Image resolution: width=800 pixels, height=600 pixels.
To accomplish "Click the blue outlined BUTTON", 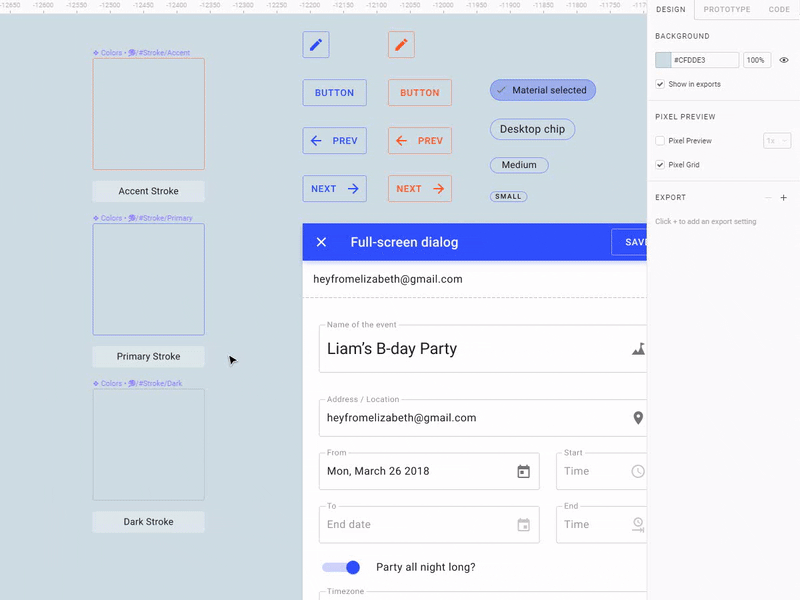I will tap(334, 93).
